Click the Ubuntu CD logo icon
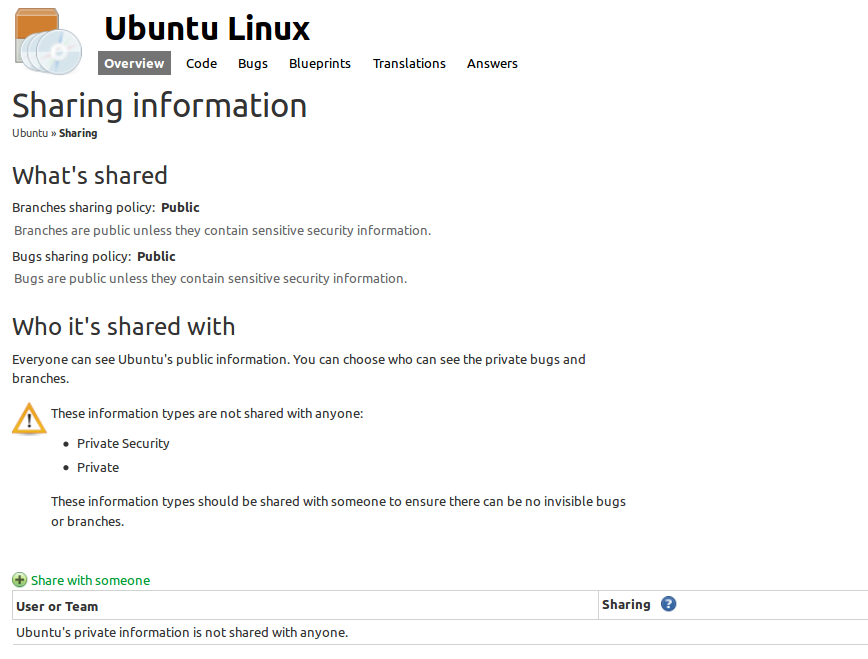868x659 pixels. click(x=50, y=40)
